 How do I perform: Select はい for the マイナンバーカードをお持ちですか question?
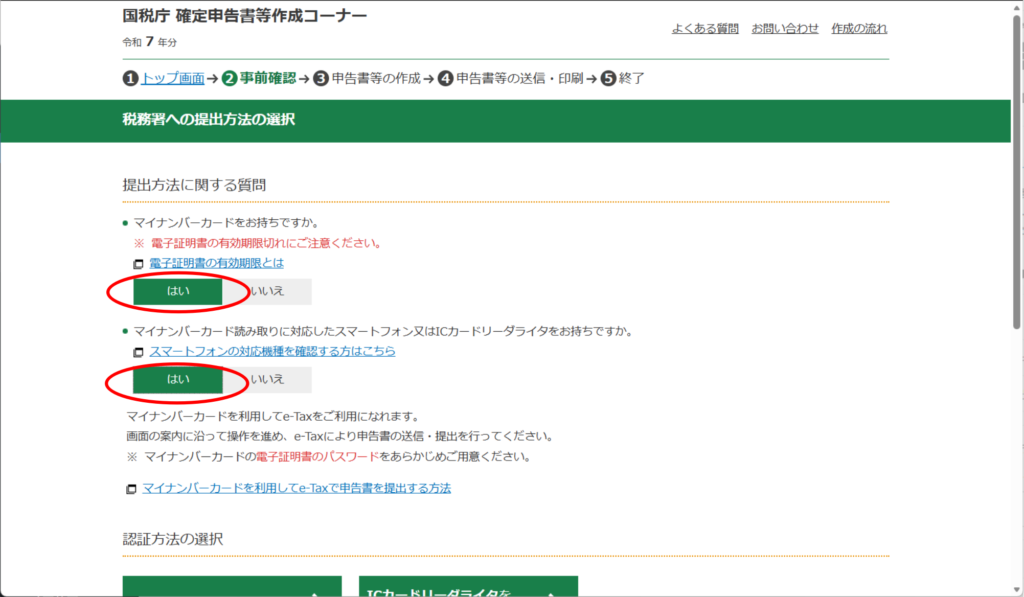click(178, 291)
